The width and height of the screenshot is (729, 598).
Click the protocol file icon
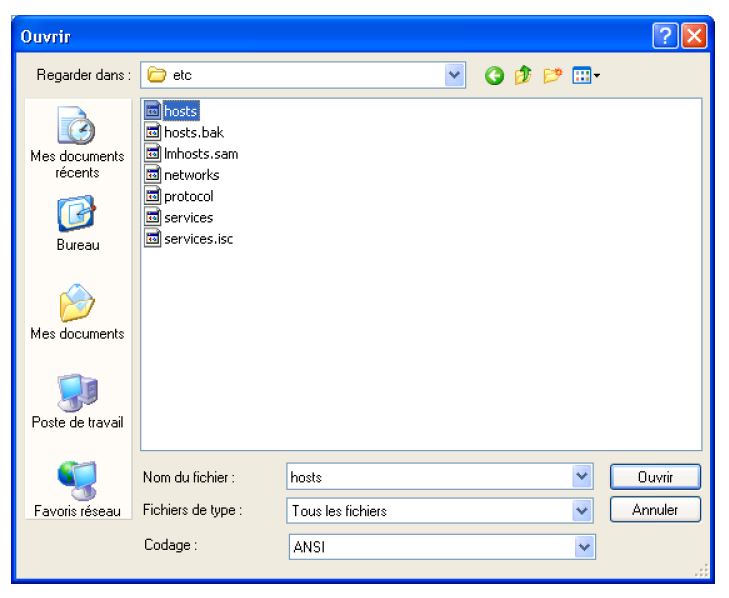click(152, 196)
